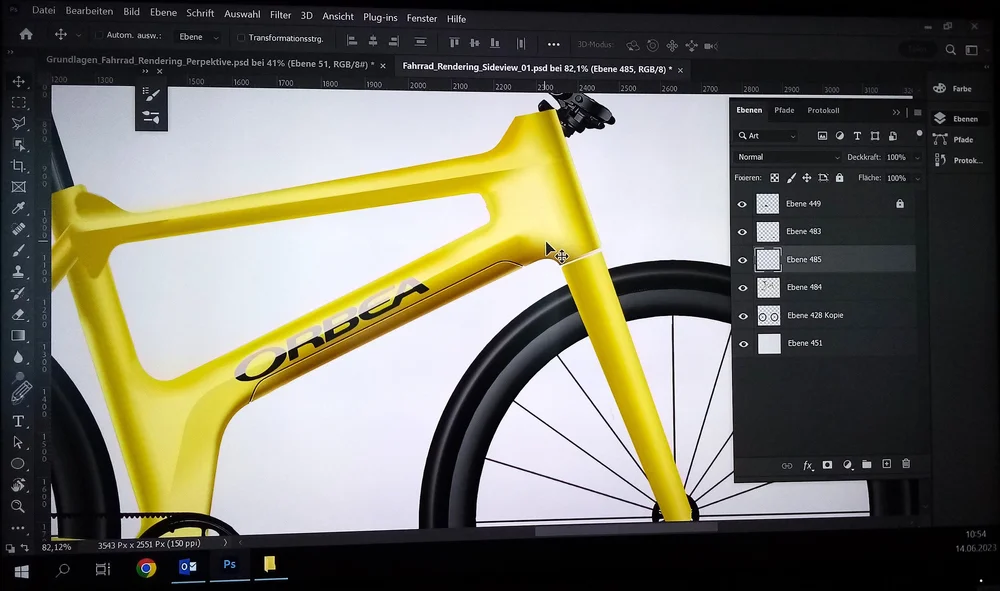Open the collapsed Ebenen panel button
The width and height of the screenshot is (1000, 591).
[957, 119]
